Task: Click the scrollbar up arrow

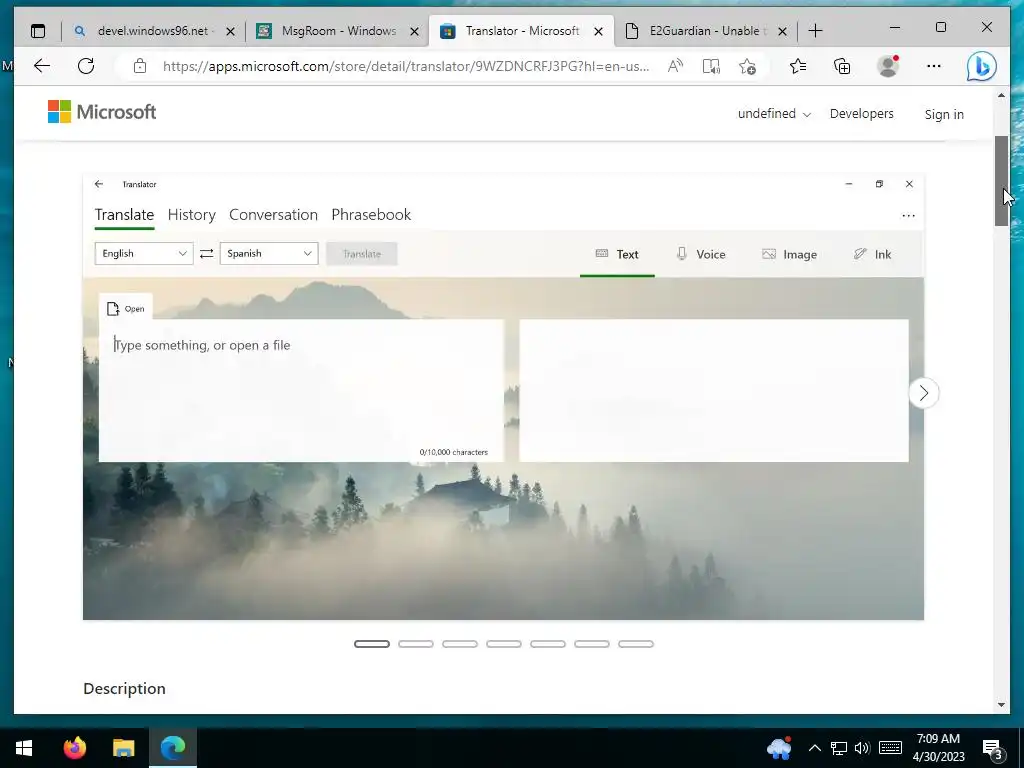Action: coord(1002,95)
